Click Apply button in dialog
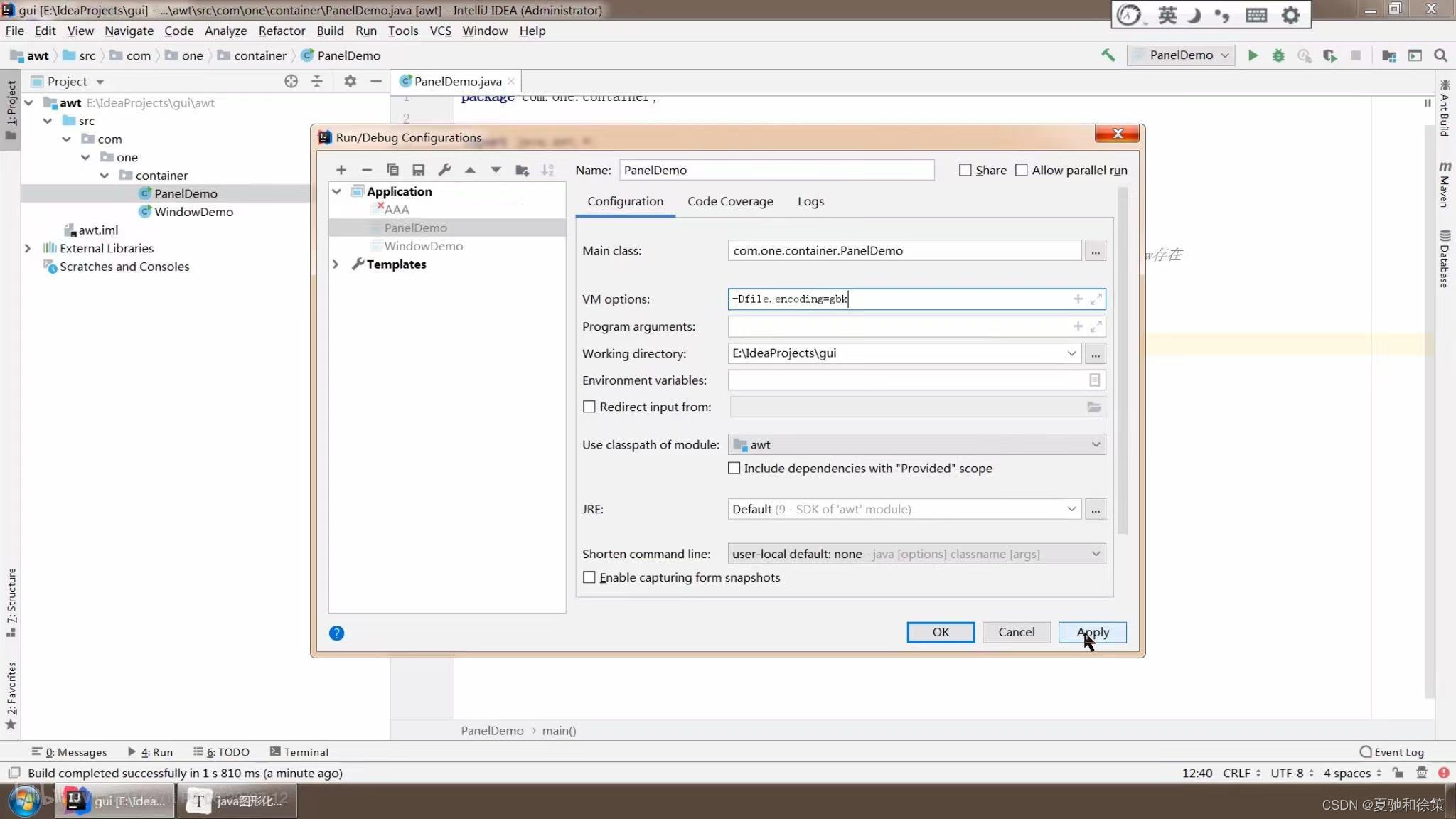The image size is (1456, 819). coord(1093,632)
